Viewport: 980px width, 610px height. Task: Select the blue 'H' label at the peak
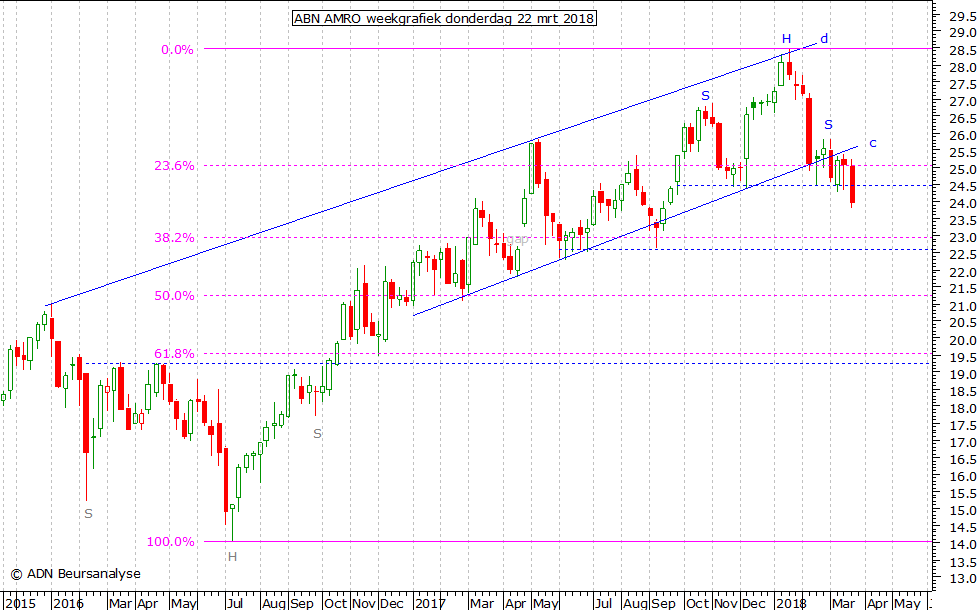[786, 39]
